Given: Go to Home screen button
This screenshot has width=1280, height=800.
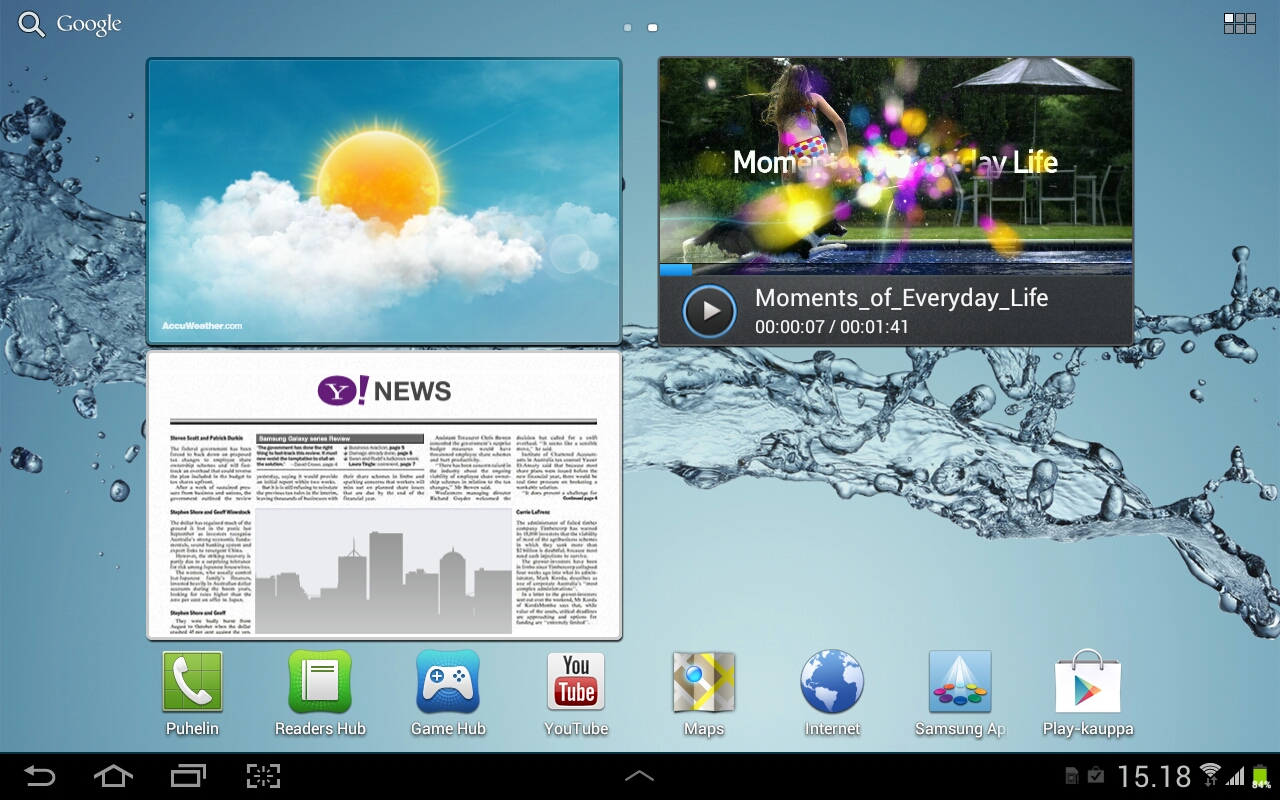Looking at the screenshot, I should coord(113,776).
